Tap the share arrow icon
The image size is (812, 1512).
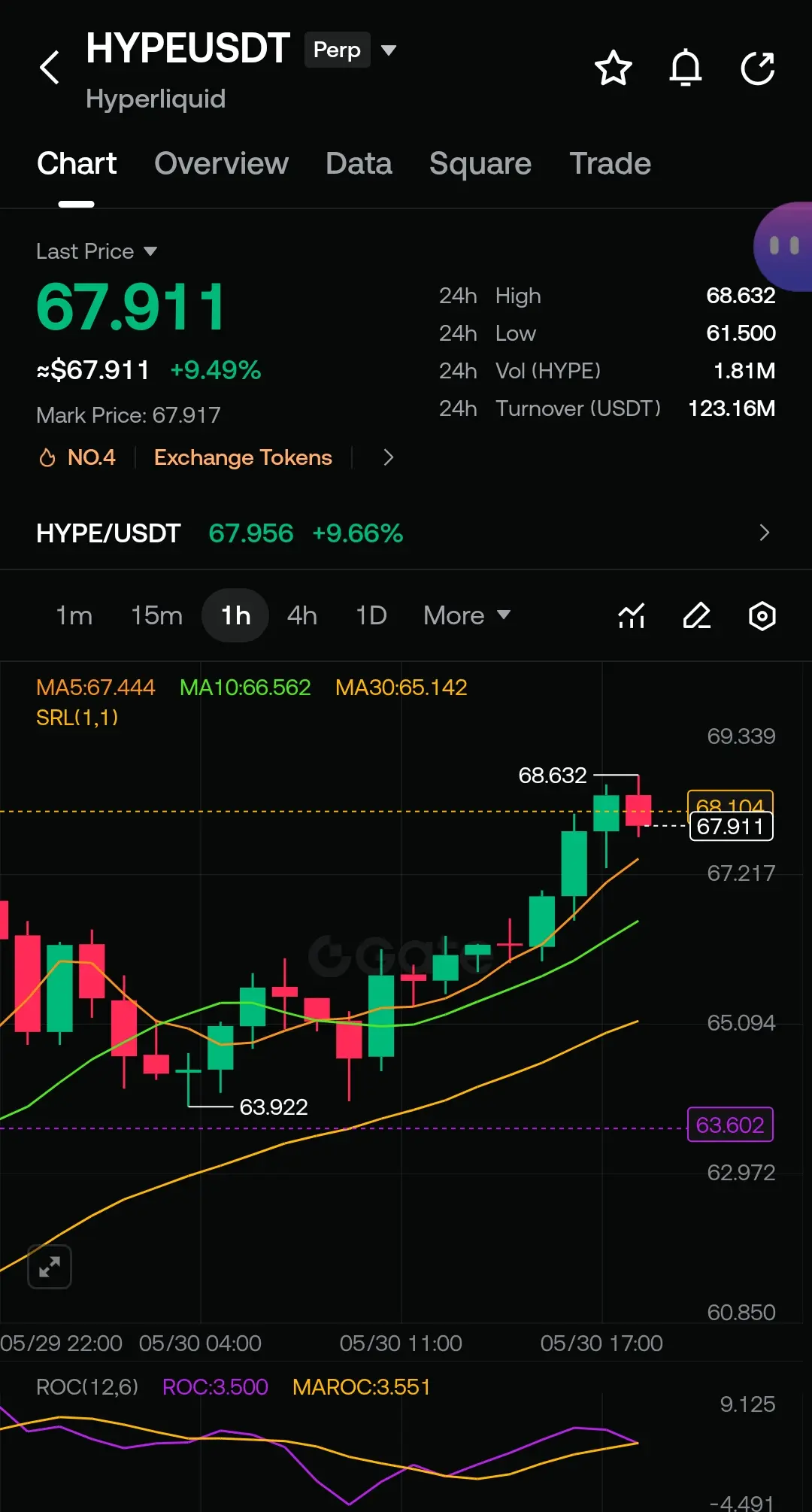click(758, 68)
